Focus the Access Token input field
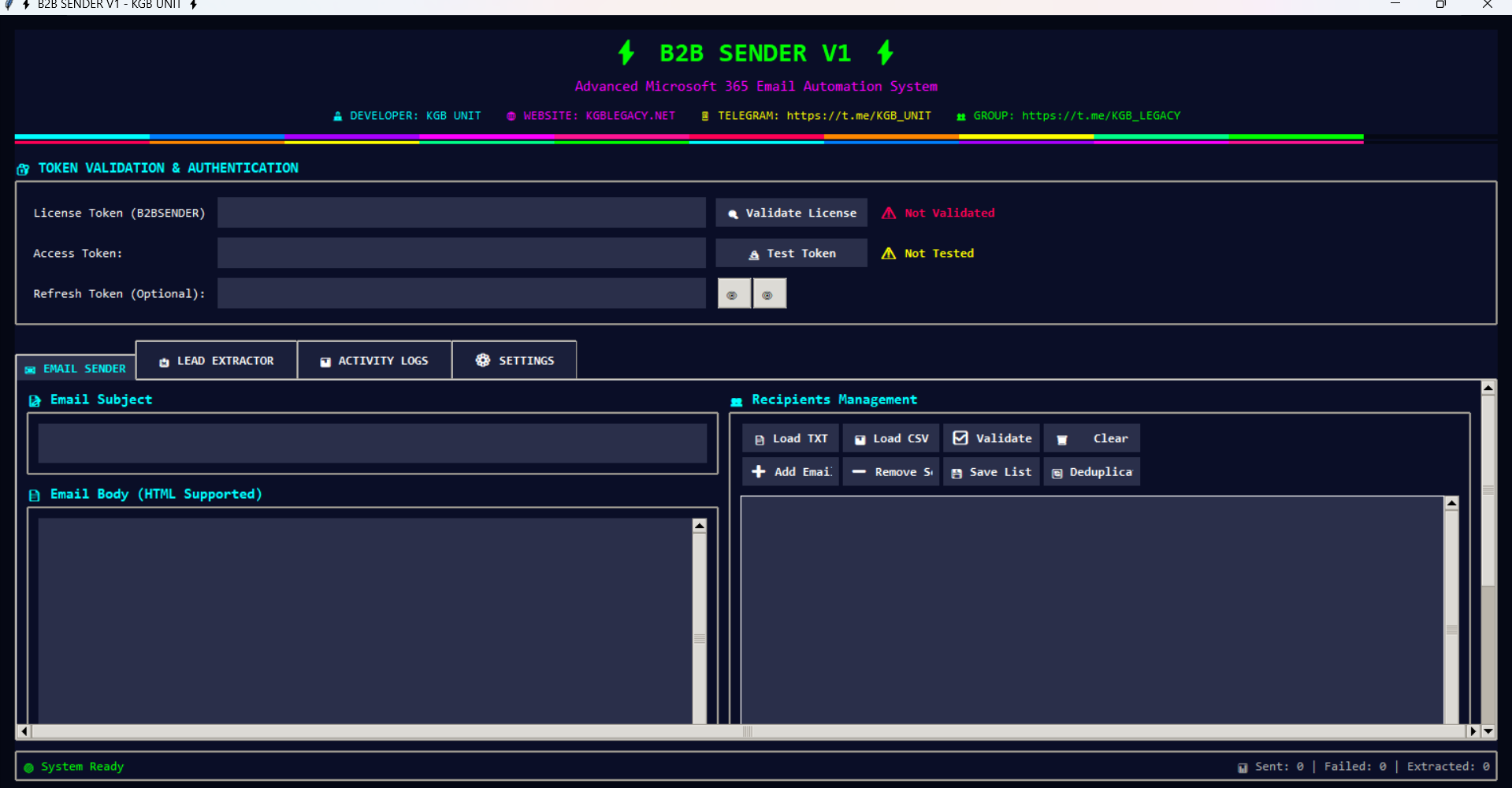1512x788 pixels. (x=461, y=253)
